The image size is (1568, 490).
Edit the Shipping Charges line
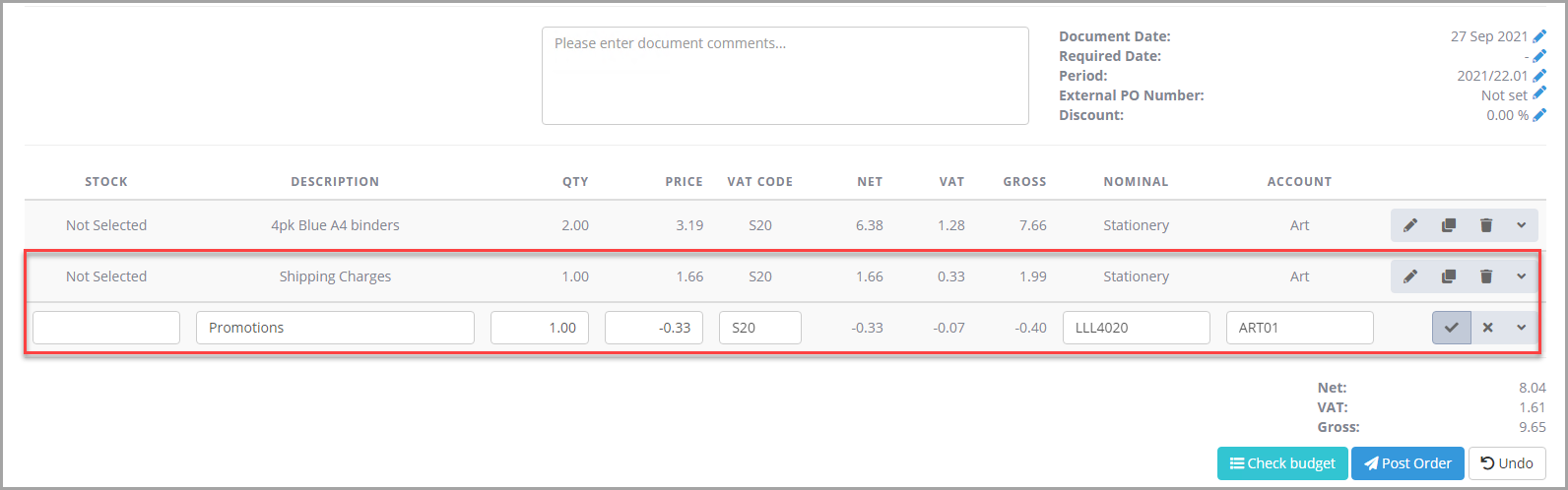pyautogui.click(x=1410, y=276)
